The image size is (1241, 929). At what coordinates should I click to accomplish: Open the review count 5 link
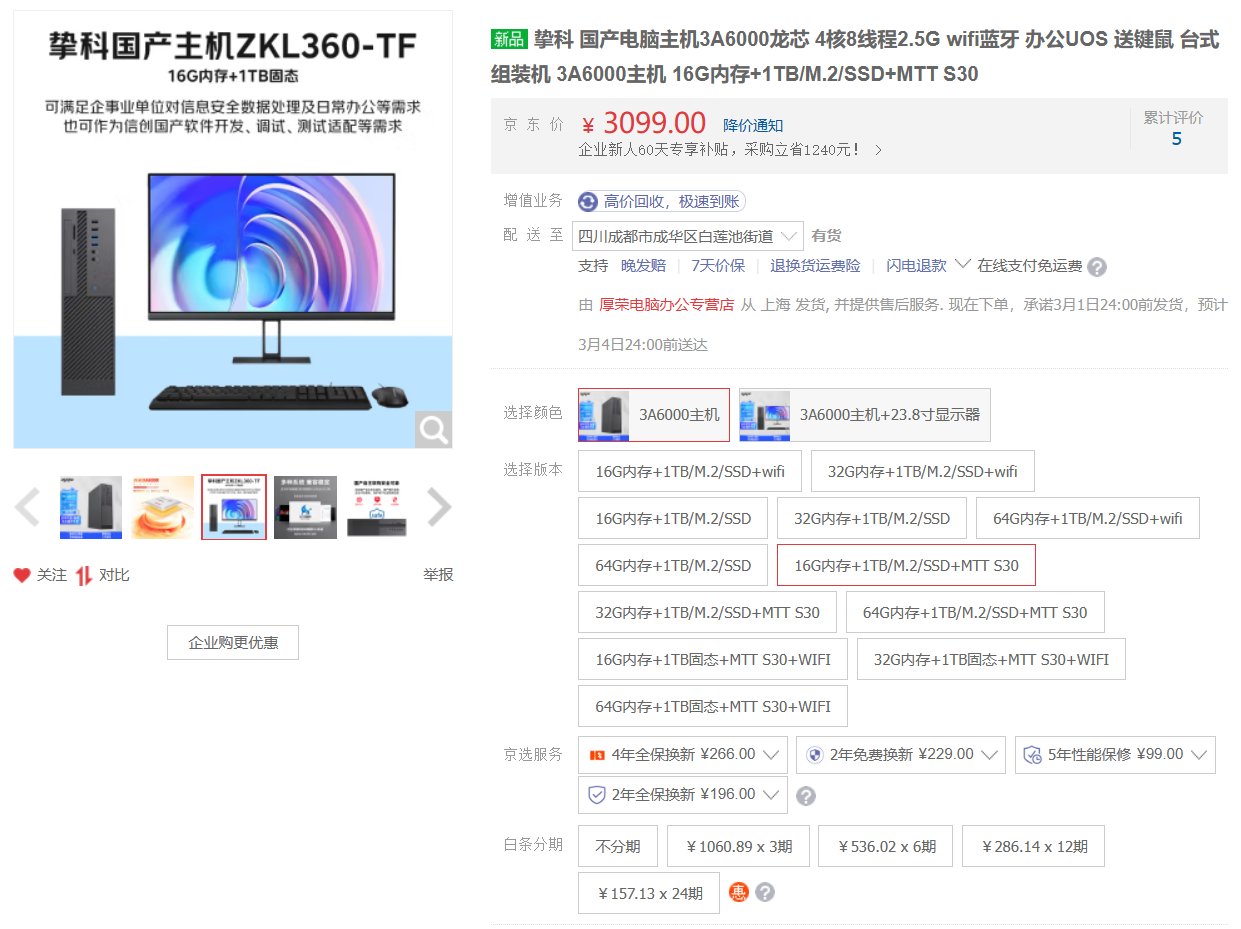(1176, 140)
